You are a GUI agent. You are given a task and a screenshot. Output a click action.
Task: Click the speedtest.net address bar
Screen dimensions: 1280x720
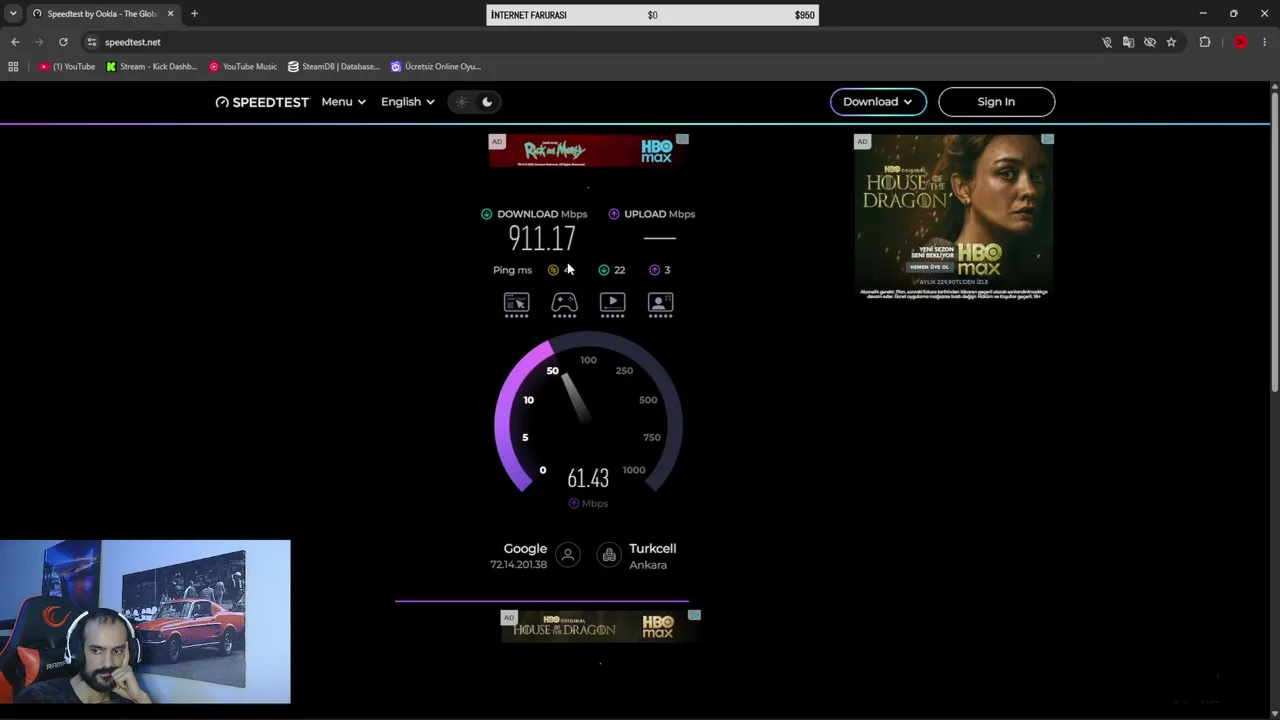tap(590, 42)
